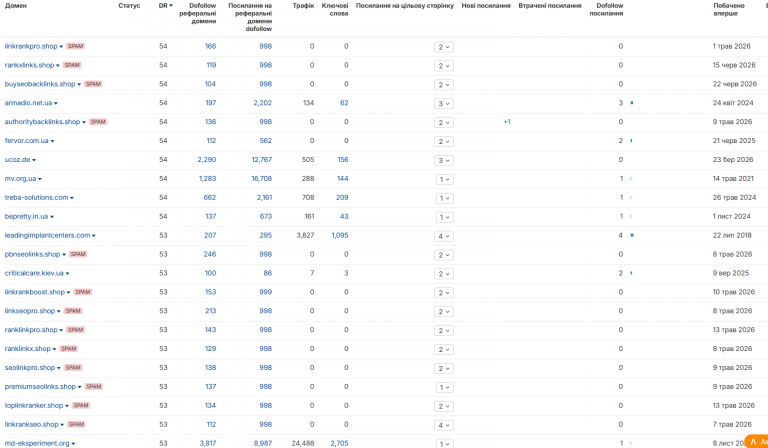Open target page links dropdown for leadingimplantcenters.com
The height and width of the screenshot is (448, 768).
tap(444, 236)
